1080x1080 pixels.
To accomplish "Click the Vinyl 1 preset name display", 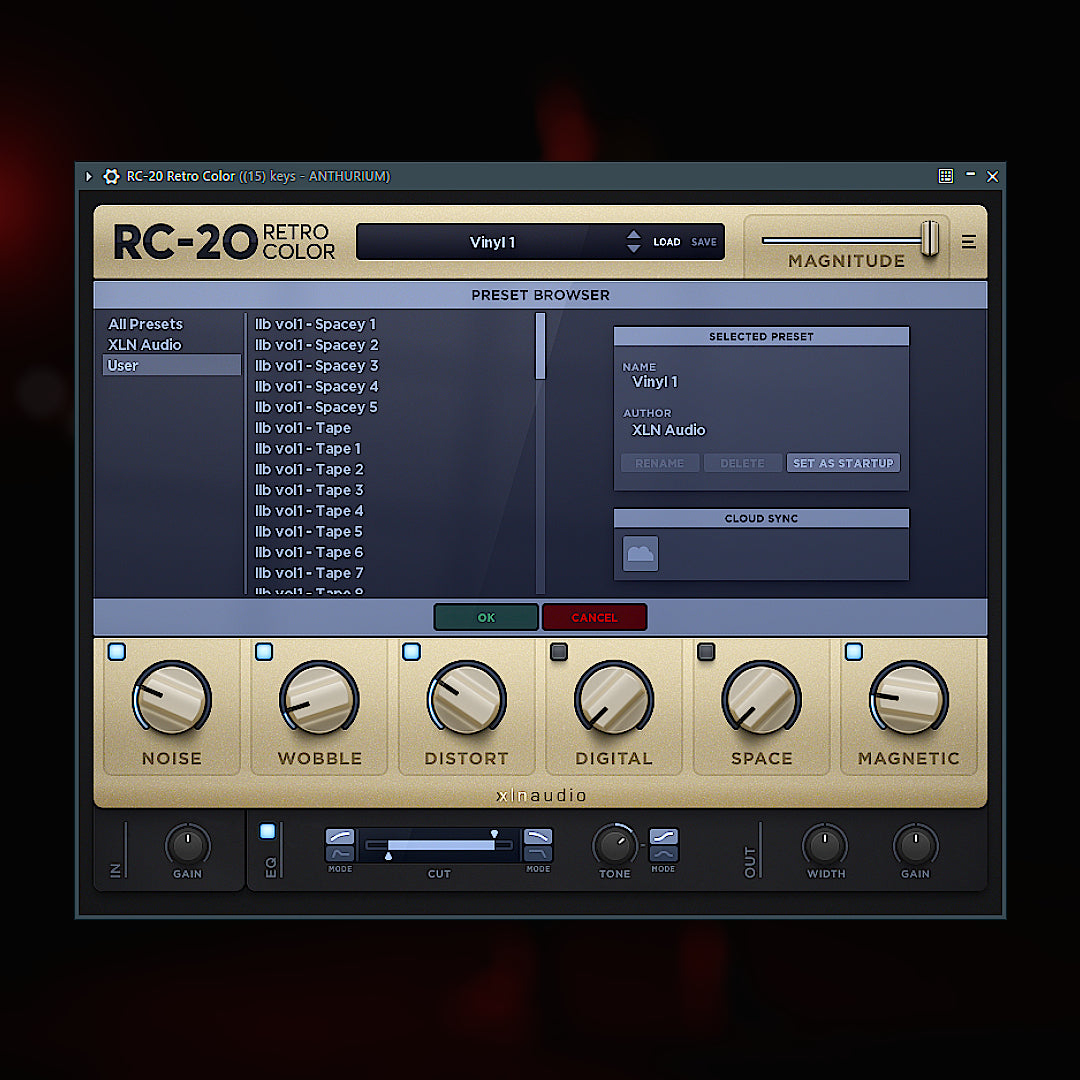I will pyautogui.click(x=492, y=242).
